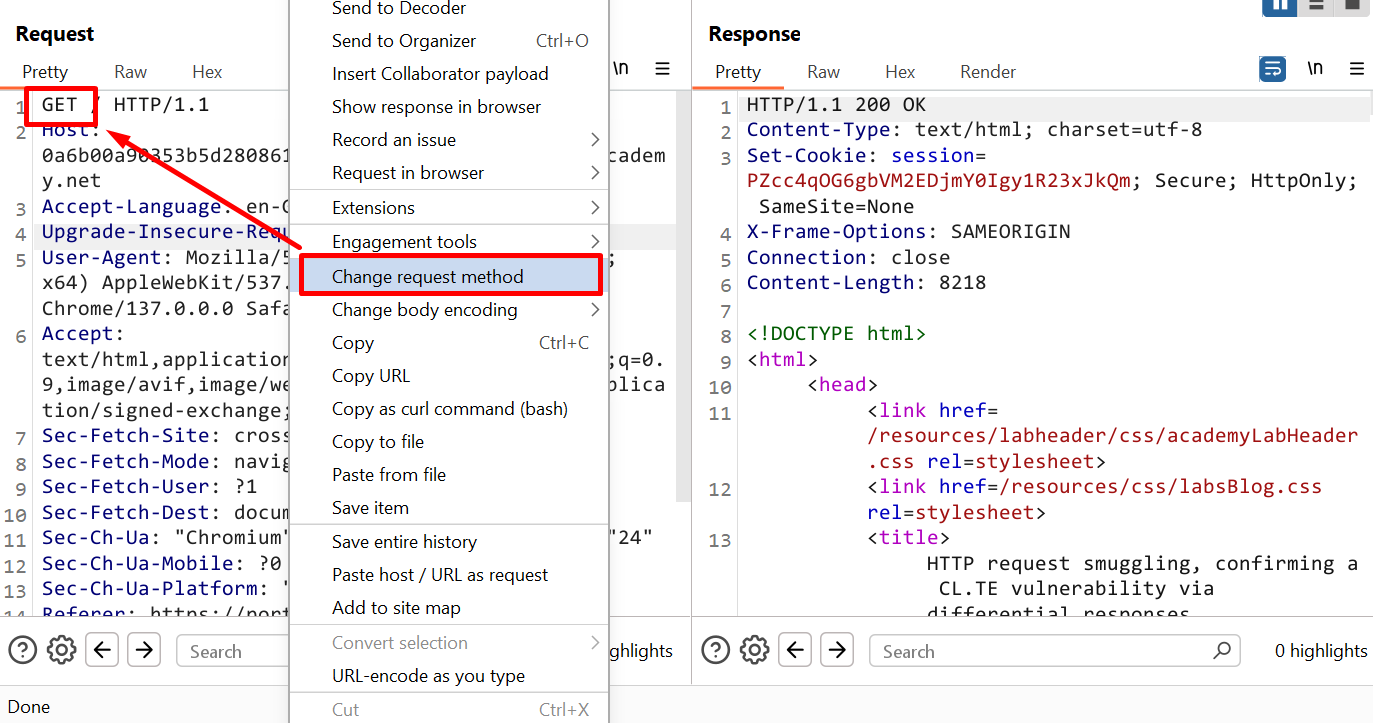Click the previous match arrow in Request search
The image size is (1373, 723).
coord(102,650)
